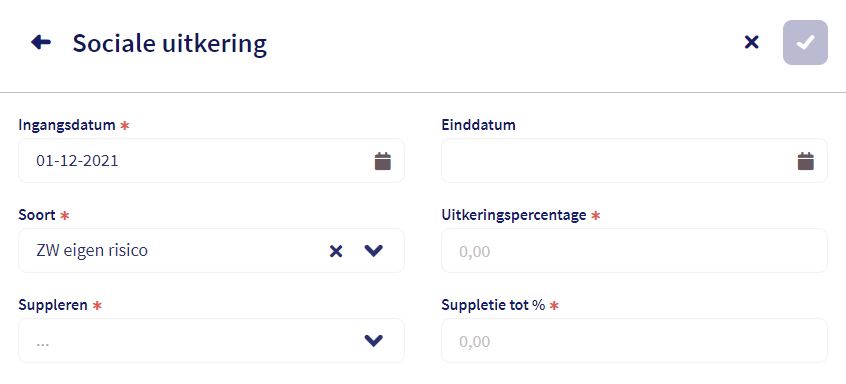Expand the Suppleren dropdown chevron
Viewport: 846px width, 384px height.
click(x=373, y=341)
